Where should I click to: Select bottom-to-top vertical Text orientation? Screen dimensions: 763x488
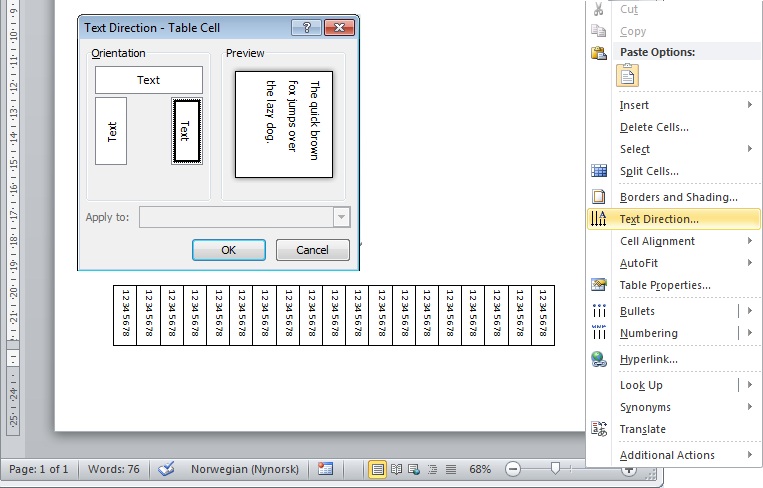click(x=111, y=131)
